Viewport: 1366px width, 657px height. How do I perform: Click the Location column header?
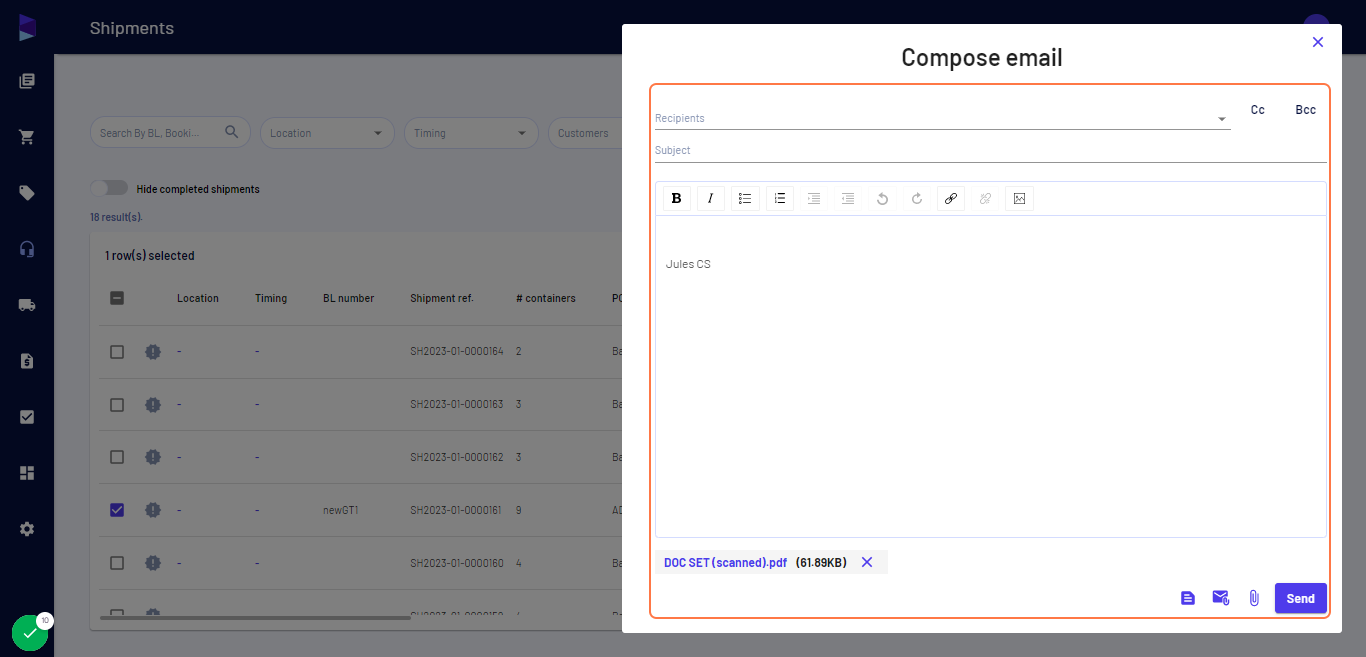tap(198, 298)
